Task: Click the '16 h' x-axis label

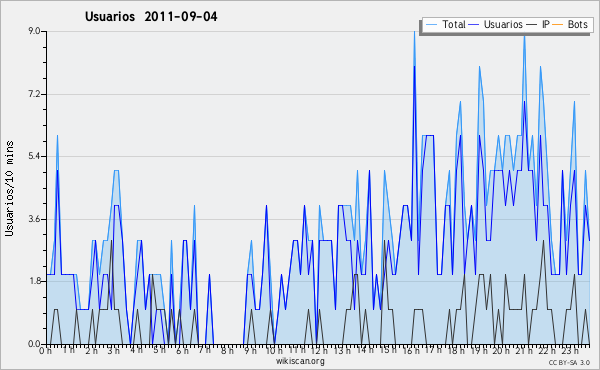Action: point(411,350)
